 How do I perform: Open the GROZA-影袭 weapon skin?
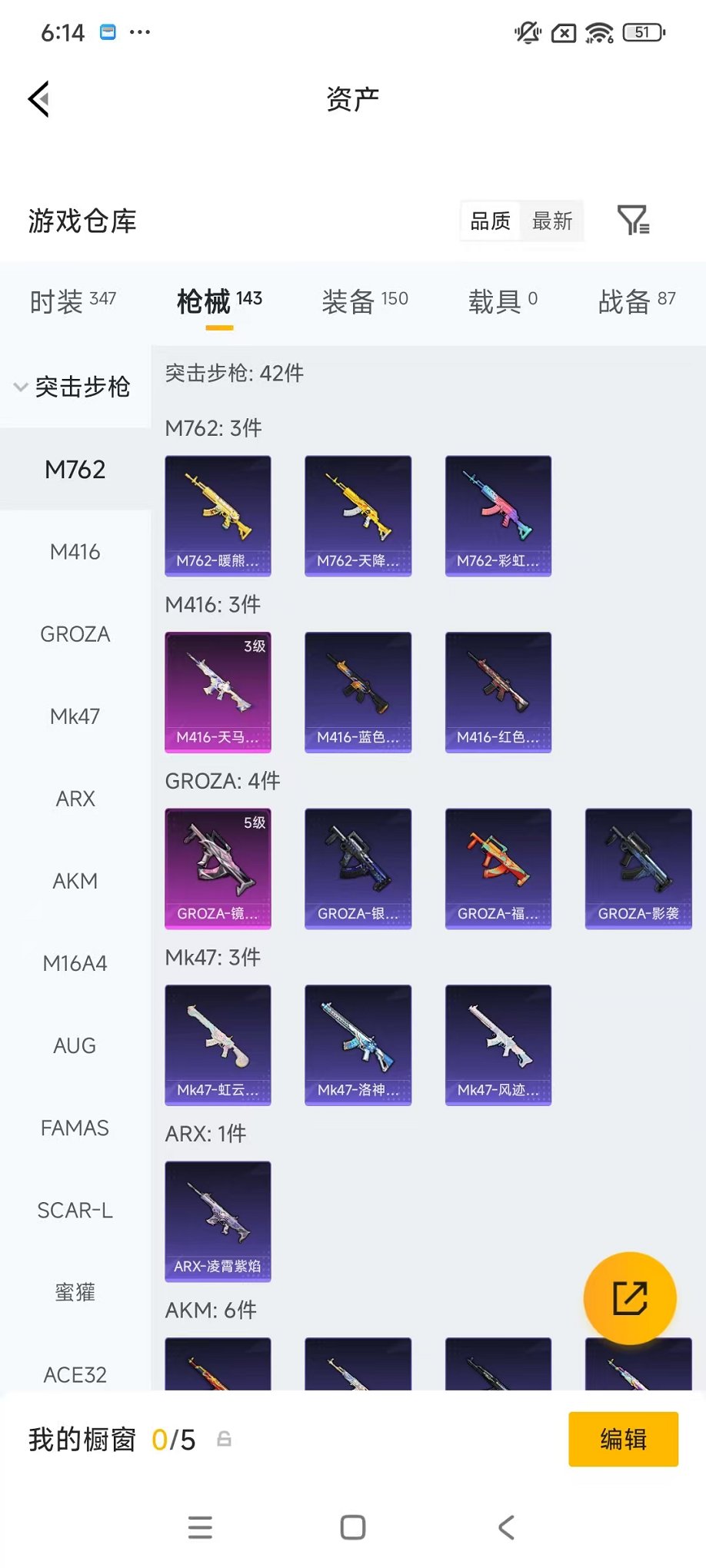tap(638, 869)
